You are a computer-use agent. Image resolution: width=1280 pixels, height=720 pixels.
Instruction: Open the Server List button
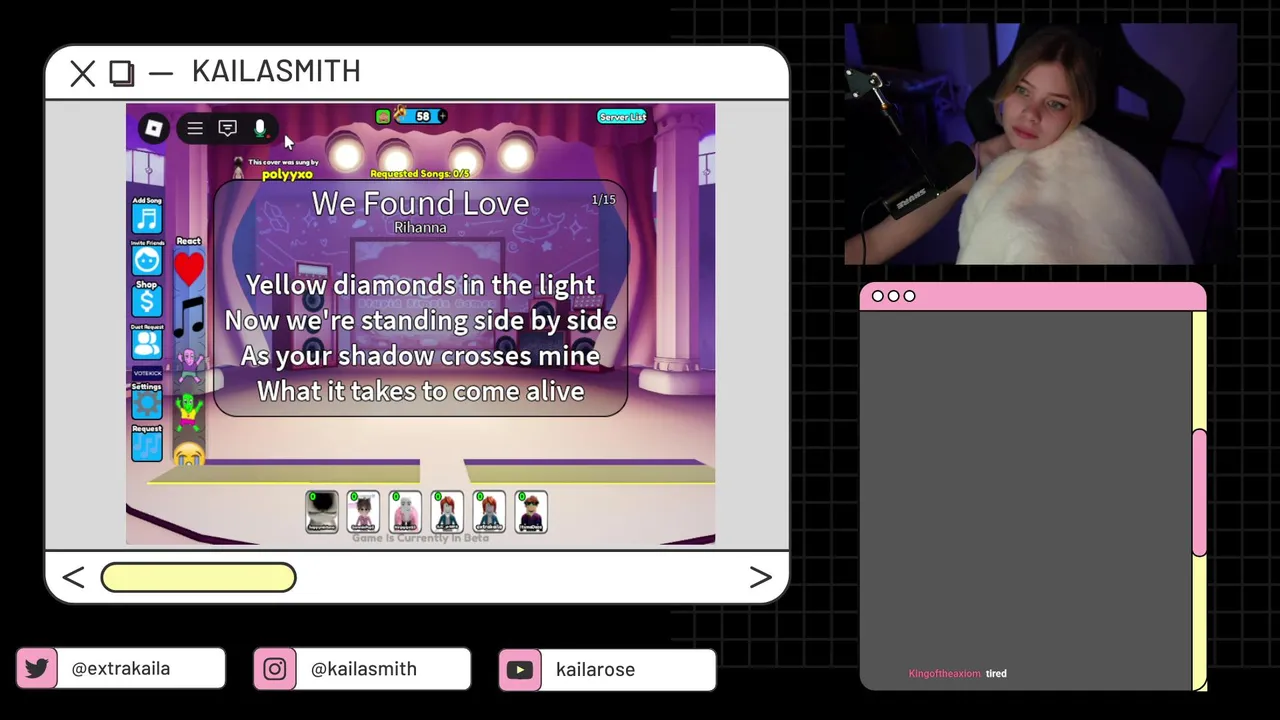622,117
